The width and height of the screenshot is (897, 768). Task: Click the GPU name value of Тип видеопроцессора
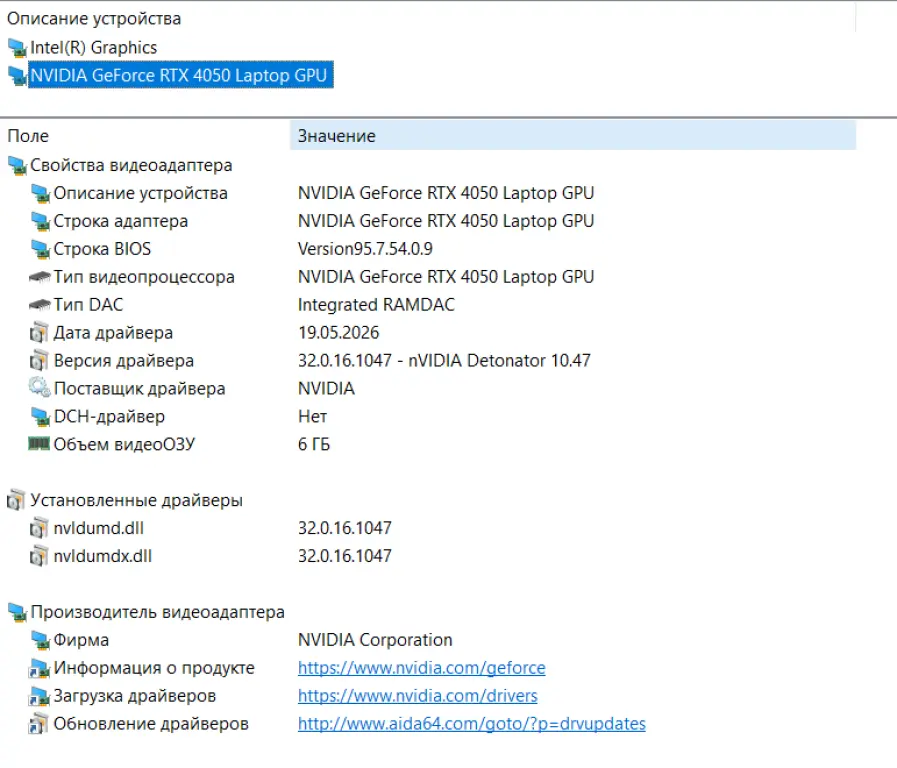point(446,277)
